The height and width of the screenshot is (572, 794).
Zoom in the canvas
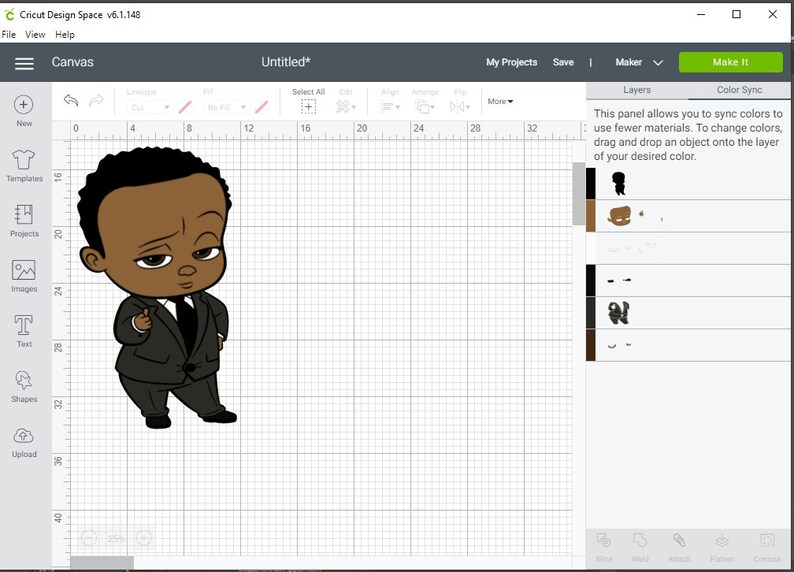[144, 538]
